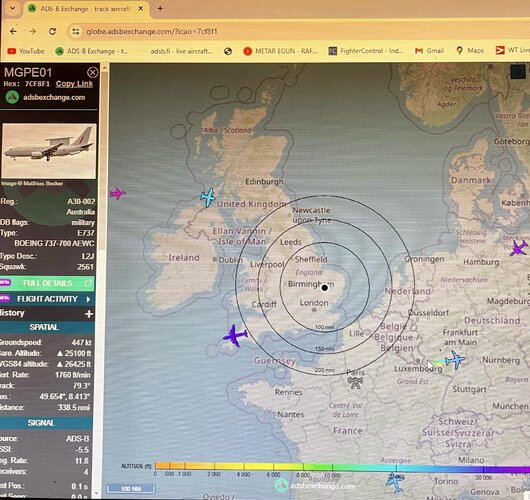Open the browser tab search dropdown
This screenshot has height=500, width=530.
pyautogui.click(x=13, y=8)
